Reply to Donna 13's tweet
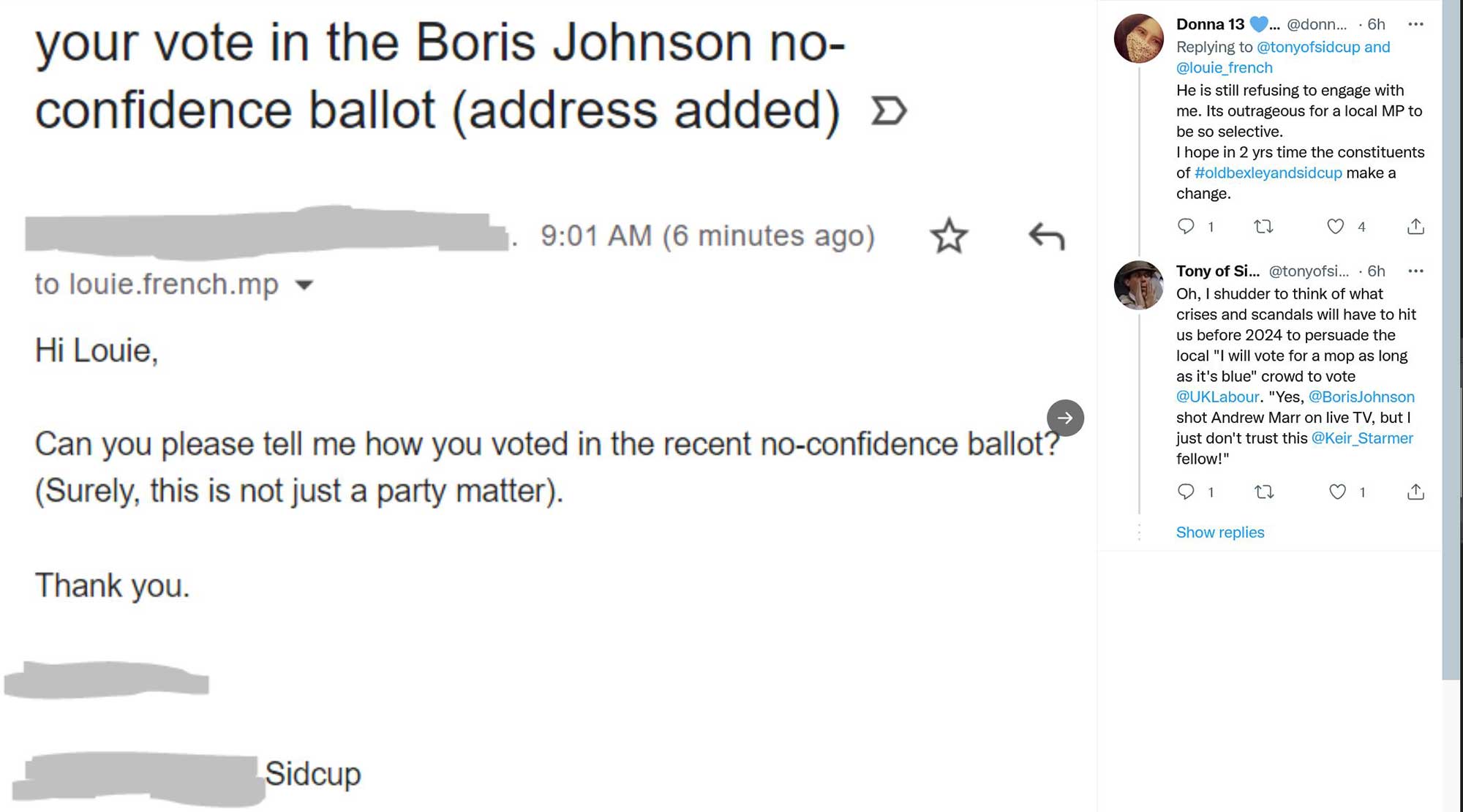This screenshot has height=812, width=1463. click(x=1186, y=226)
